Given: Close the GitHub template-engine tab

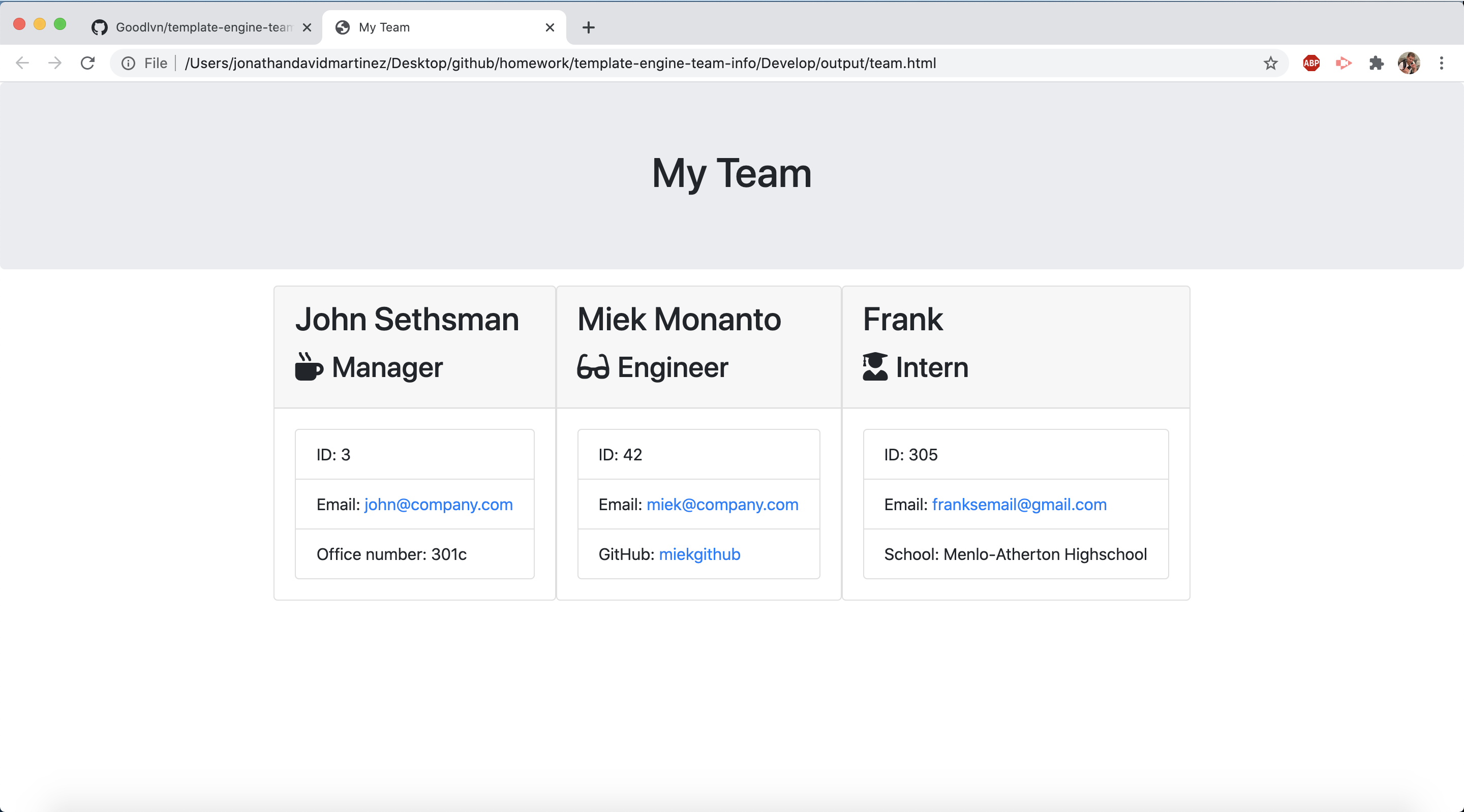Looking at the screenshot, I should 307,27.
